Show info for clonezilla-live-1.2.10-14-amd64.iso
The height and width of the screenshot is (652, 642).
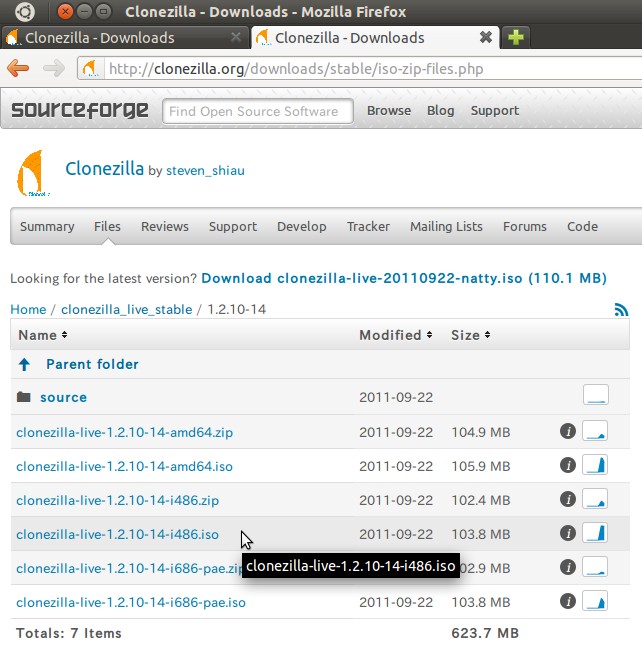pos(568,465)
